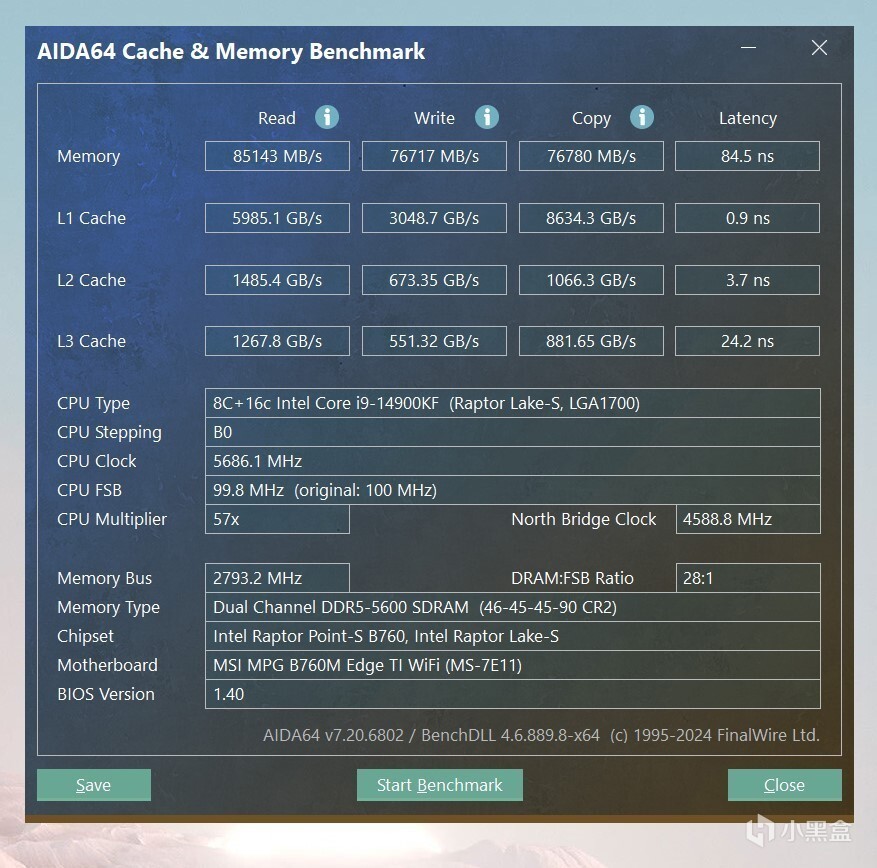Click the CPU FSB value 99.8 MHz
This screenshot has width=877, height=868.
click(513, 490)
